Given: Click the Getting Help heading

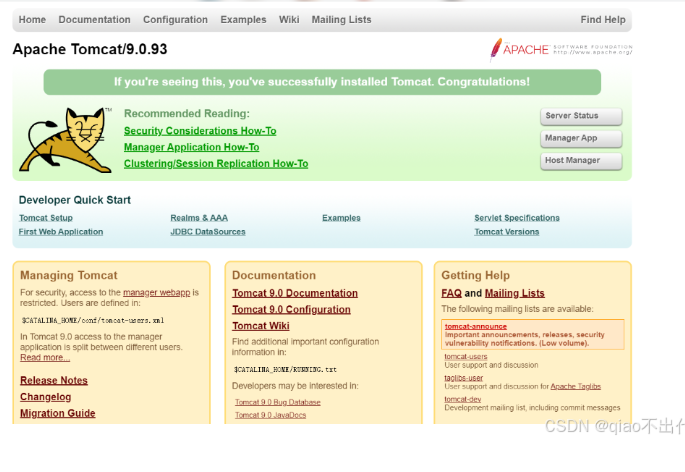Looking at the screenshot, I should pyautogui.click(x=475, y=275).
